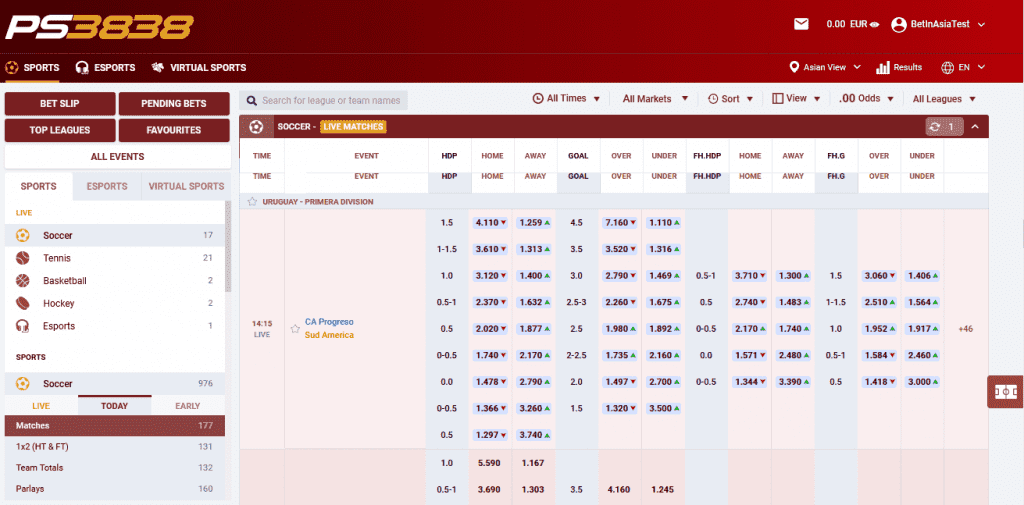Star the CA Progreso match
This screenshot has height=505, width=1024.
pyautogui.click(x=295, y=327)
